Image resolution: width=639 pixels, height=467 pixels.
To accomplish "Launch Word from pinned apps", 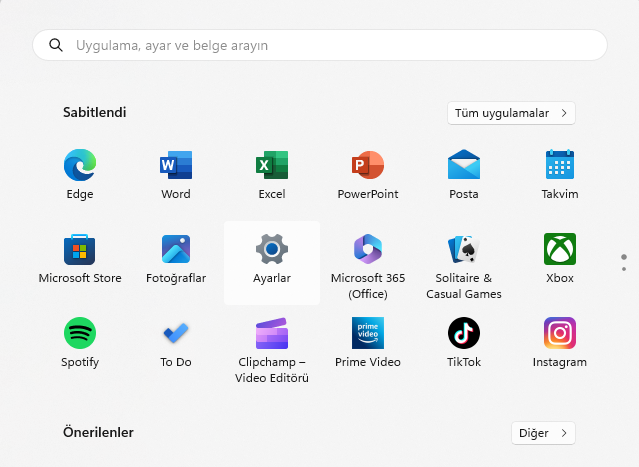I will pyautogui.click(x=176, y=174).
